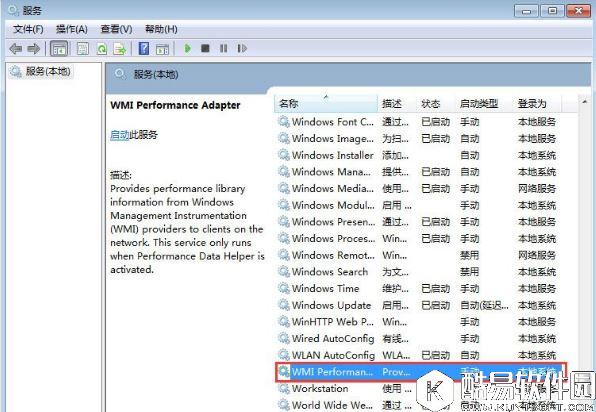This screenshot has height=412, width=596.
Task: Select the Windows Font C... service row
Action: tap(418, 122)
